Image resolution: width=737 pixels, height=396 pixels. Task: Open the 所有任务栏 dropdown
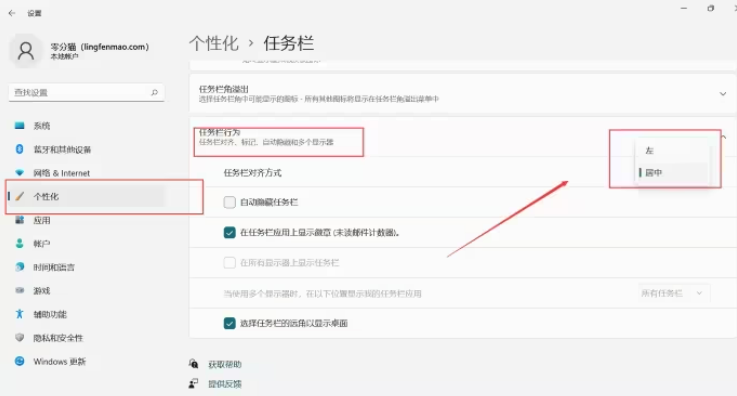coord(674,293)
